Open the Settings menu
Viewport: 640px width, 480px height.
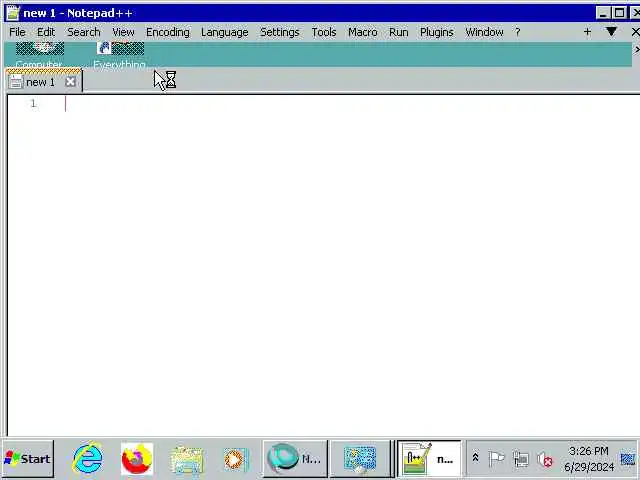click(280, 32)
